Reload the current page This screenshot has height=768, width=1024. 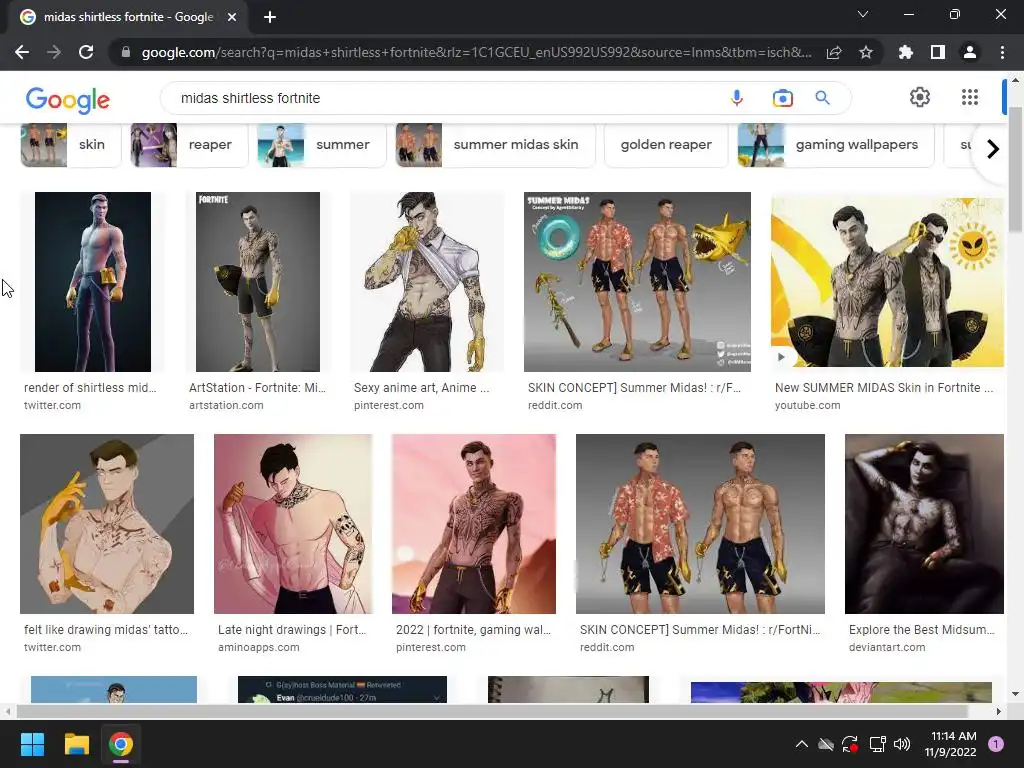[x=86, y=52]
